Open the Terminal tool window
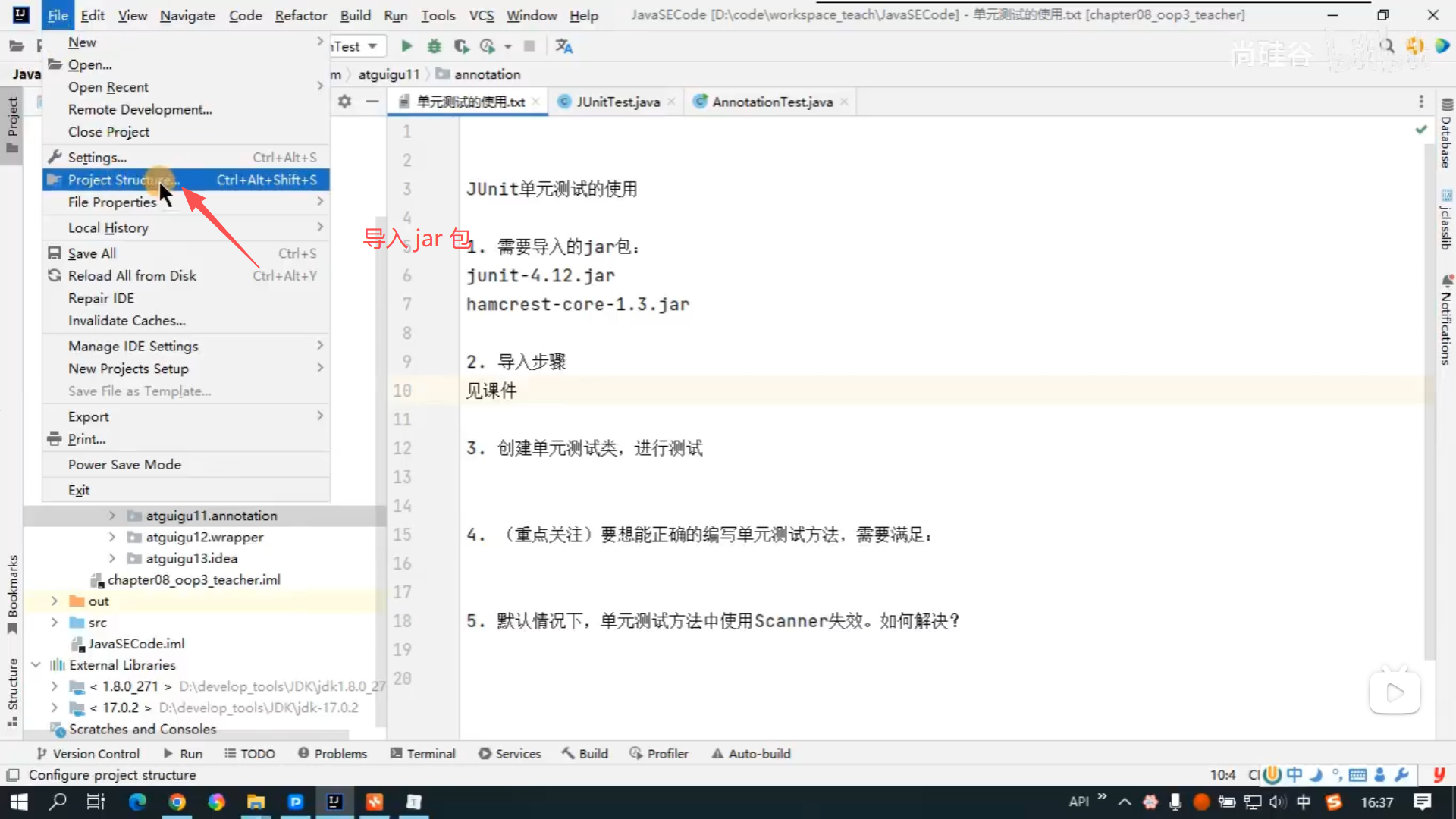Screen dimensions: 1456x819 click(423, 753)
